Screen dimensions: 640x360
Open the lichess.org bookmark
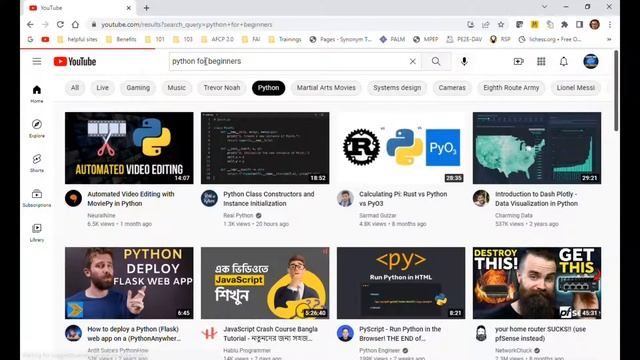click(550, 40)
